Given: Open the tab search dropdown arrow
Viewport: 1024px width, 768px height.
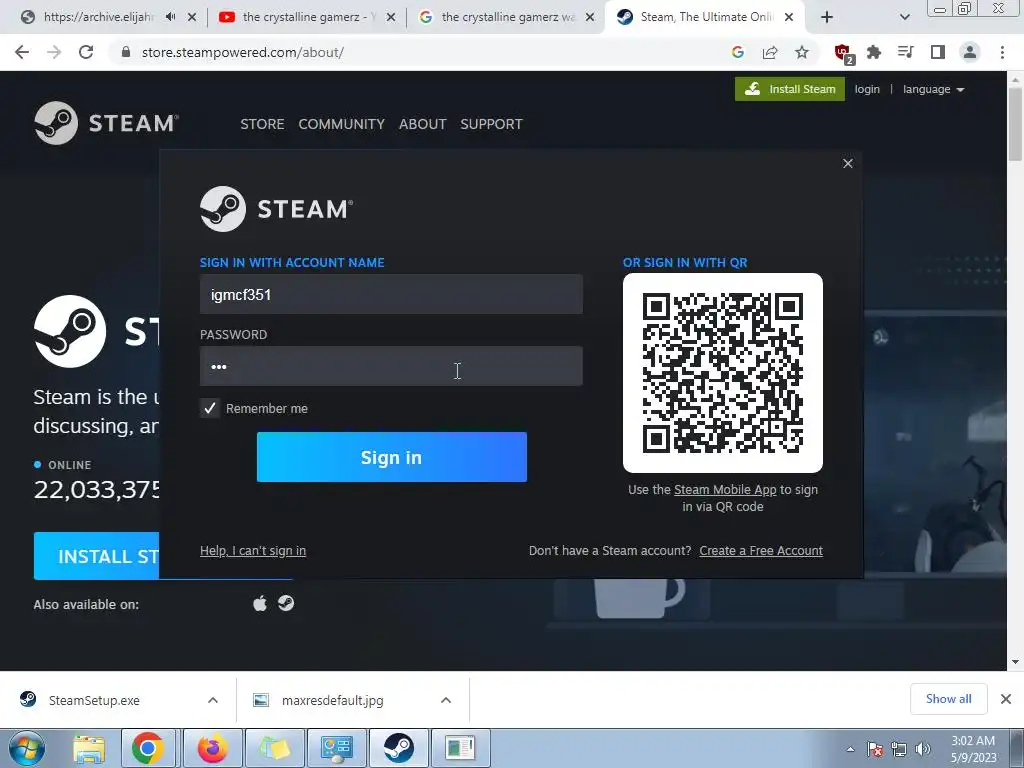Looking at the screenshot, I should (904, 17).
